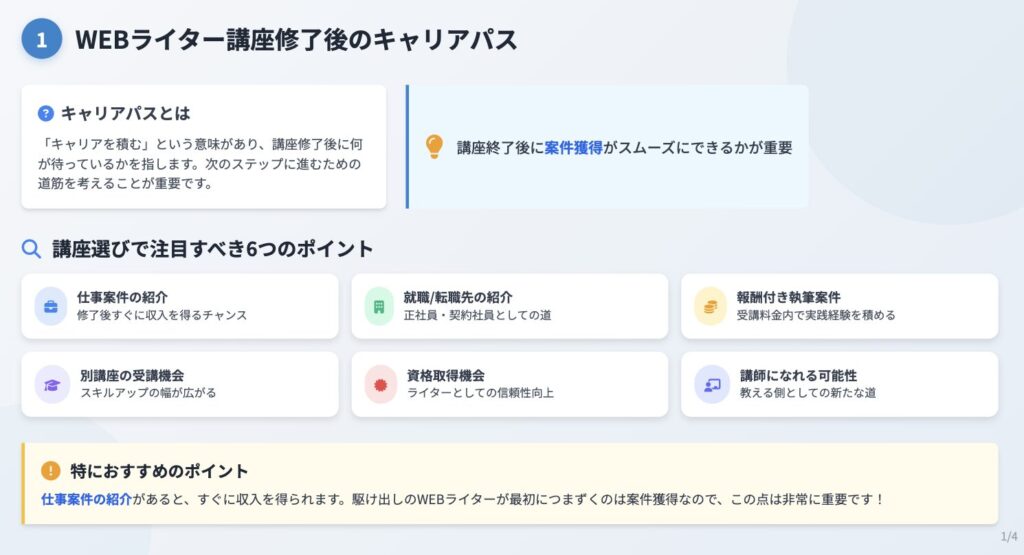Click the 1/4 page indicator
The width and height of the screenshot is (1024, 555).
click(x=1009, y=537)
